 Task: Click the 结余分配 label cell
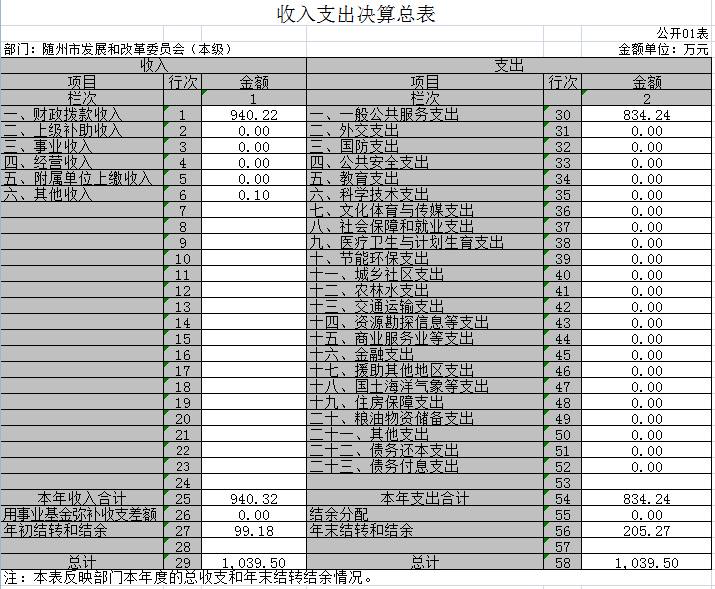pos(424,514)
